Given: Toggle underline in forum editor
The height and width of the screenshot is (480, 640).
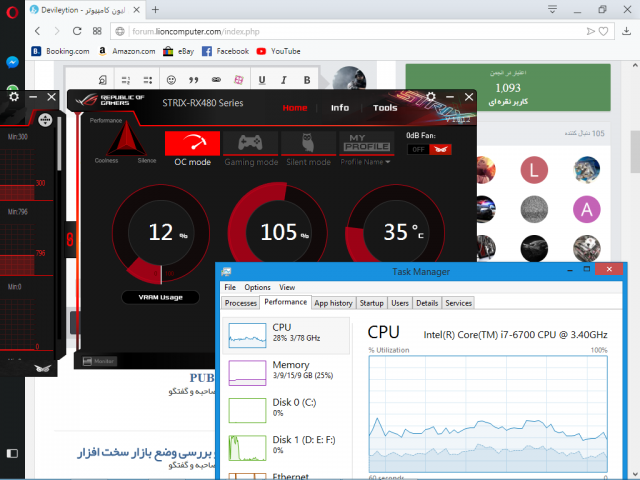Looking at the screenshot, I should point(262,80).
